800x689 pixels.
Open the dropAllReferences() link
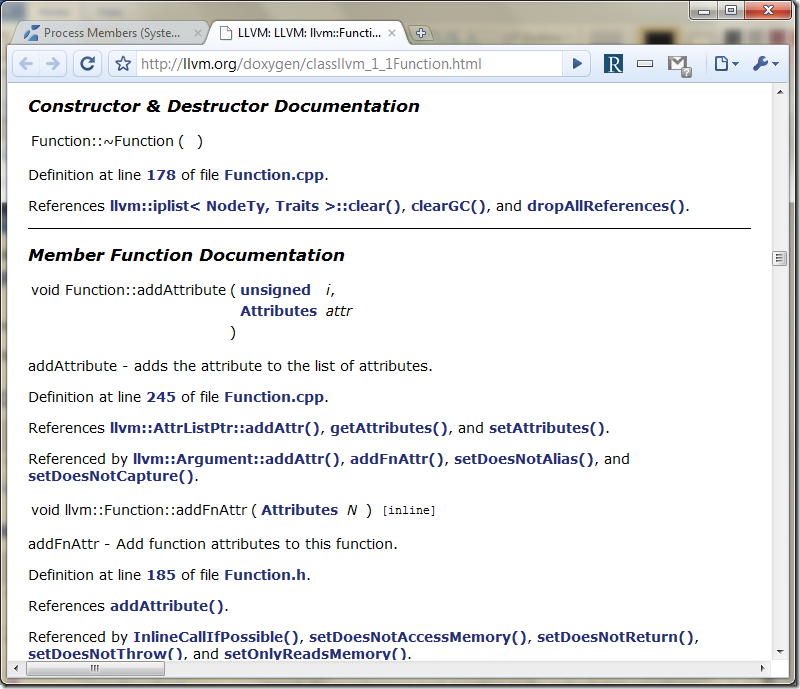606,206
